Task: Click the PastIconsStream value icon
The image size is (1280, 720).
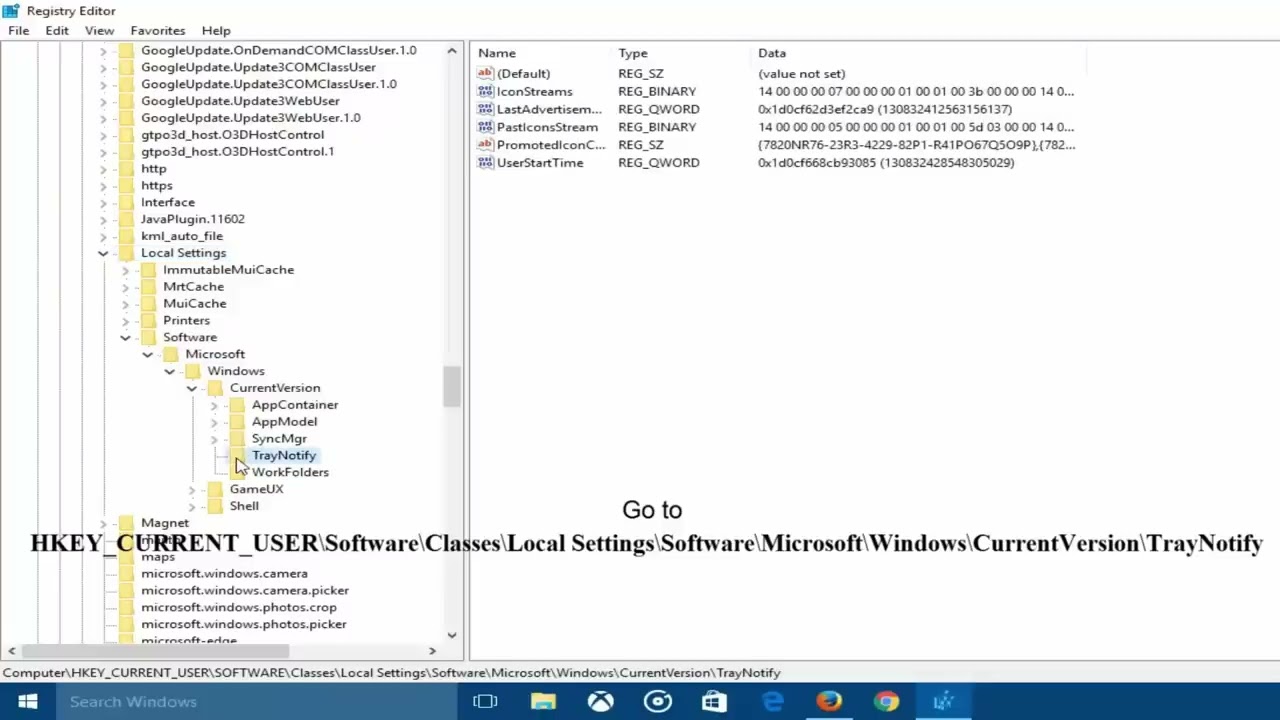Action: pyautogui.click(x=485, y=127)
